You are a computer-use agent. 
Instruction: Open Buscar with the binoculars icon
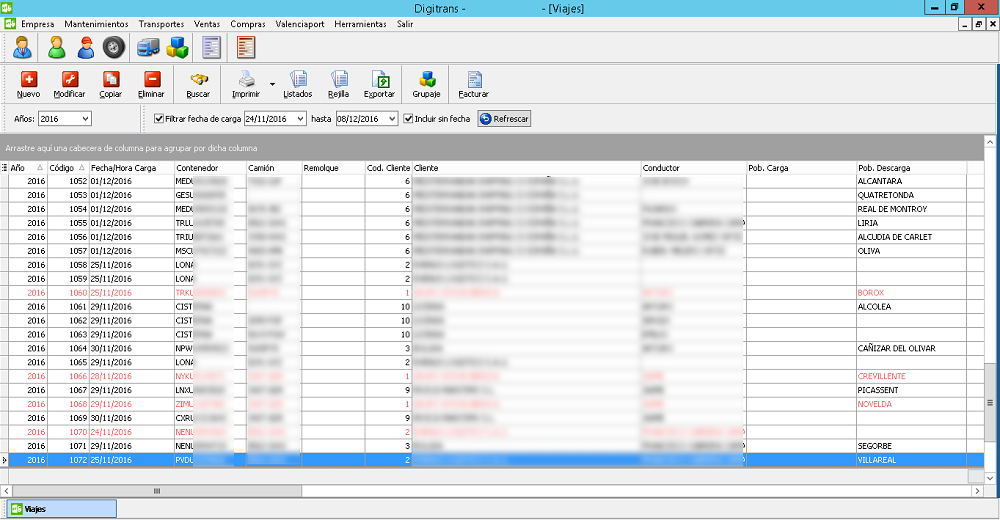pyautogui.click(x=198, y=80)
